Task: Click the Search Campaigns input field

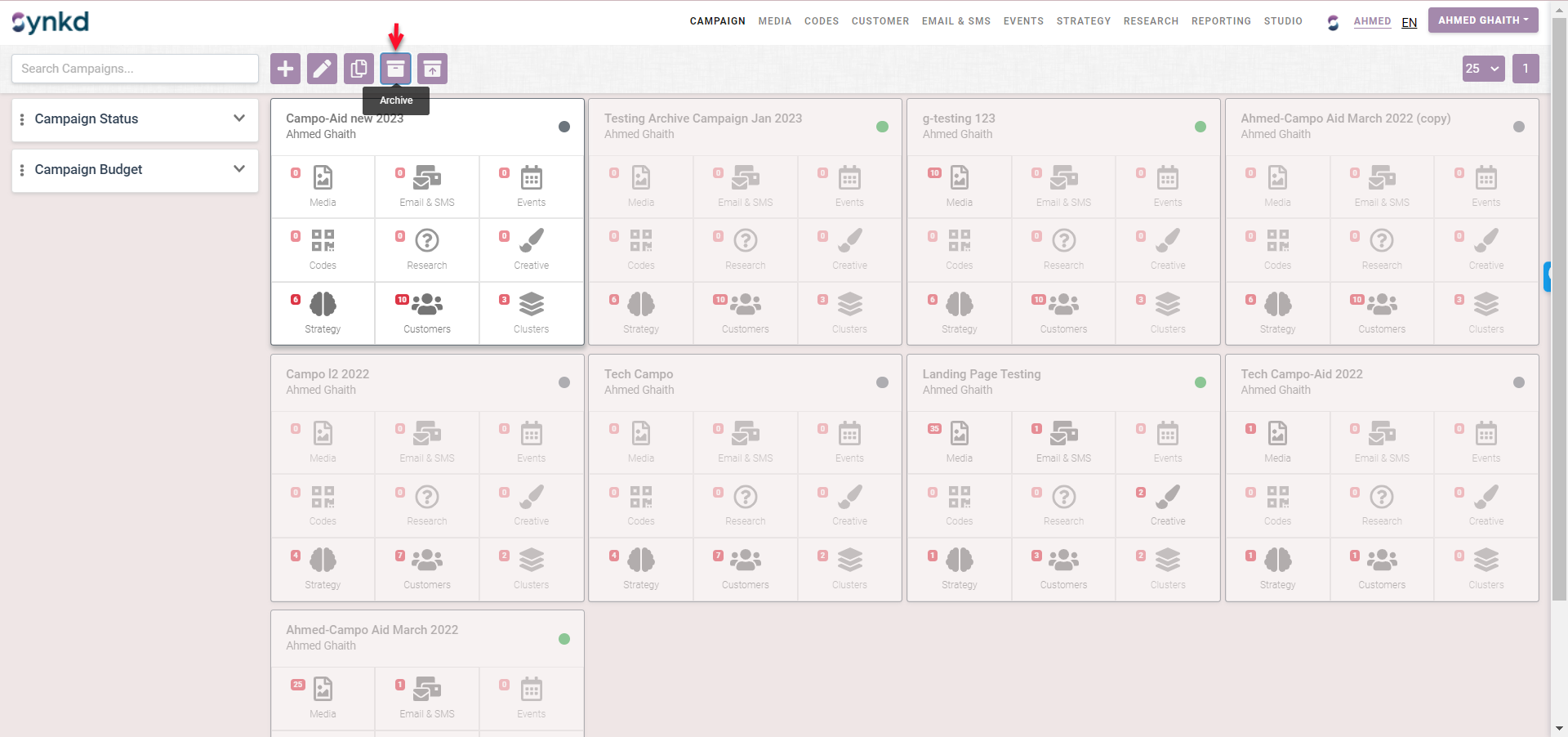Action: click(x=135, y=69)
